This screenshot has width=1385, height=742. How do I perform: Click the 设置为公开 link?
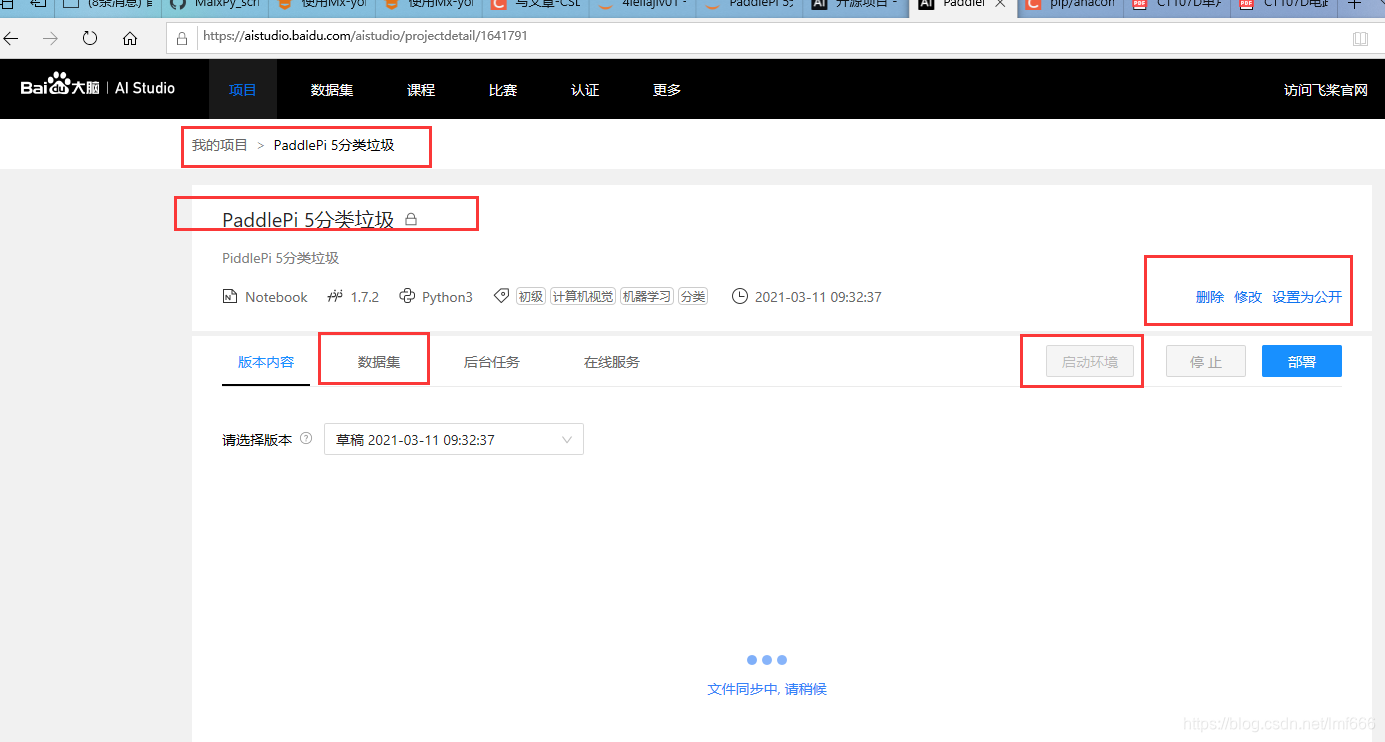(x=1307, y=297)
